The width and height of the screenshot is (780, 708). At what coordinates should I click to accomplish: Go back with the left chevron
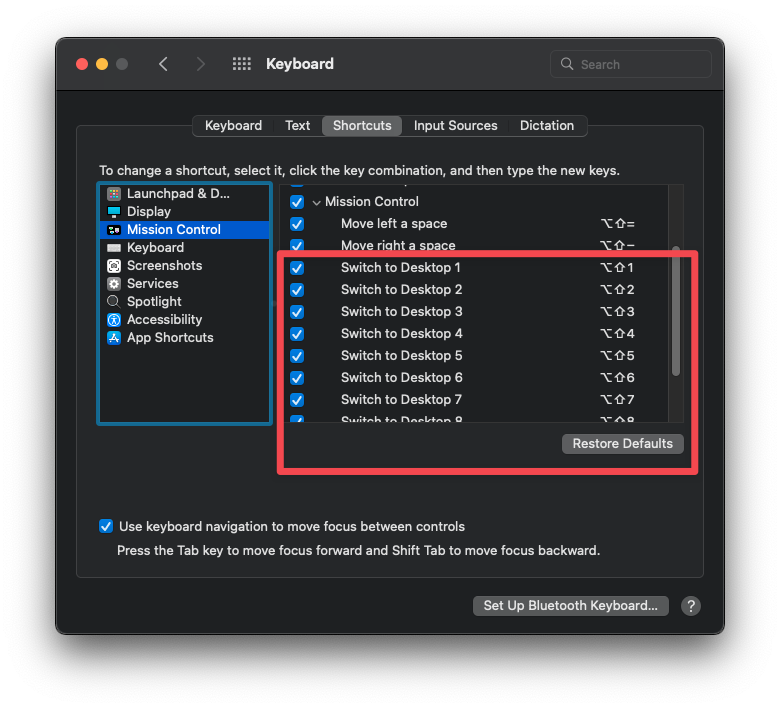(x=163, y=64)
